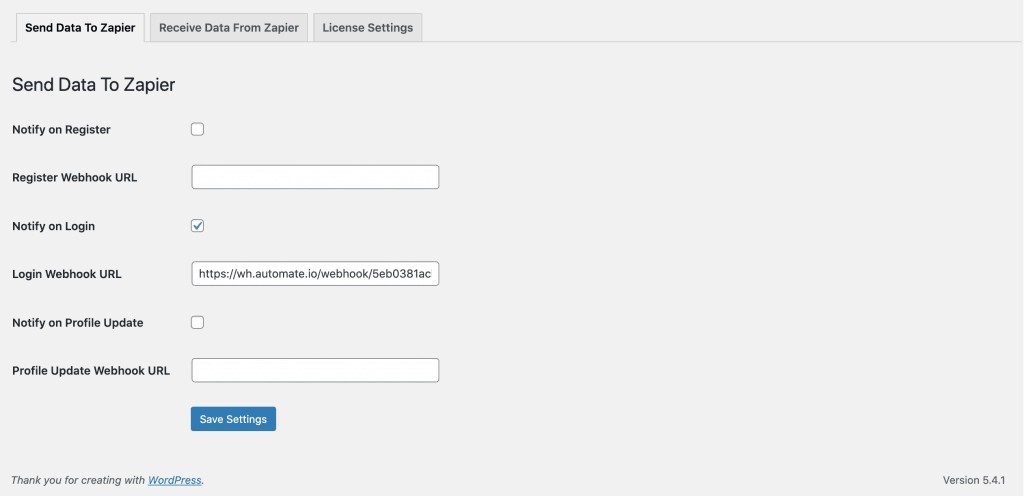This screenshot has height=496, width=1024.
Task: Switch to Receive Data From Zapier tab
Action: [229, 27]
